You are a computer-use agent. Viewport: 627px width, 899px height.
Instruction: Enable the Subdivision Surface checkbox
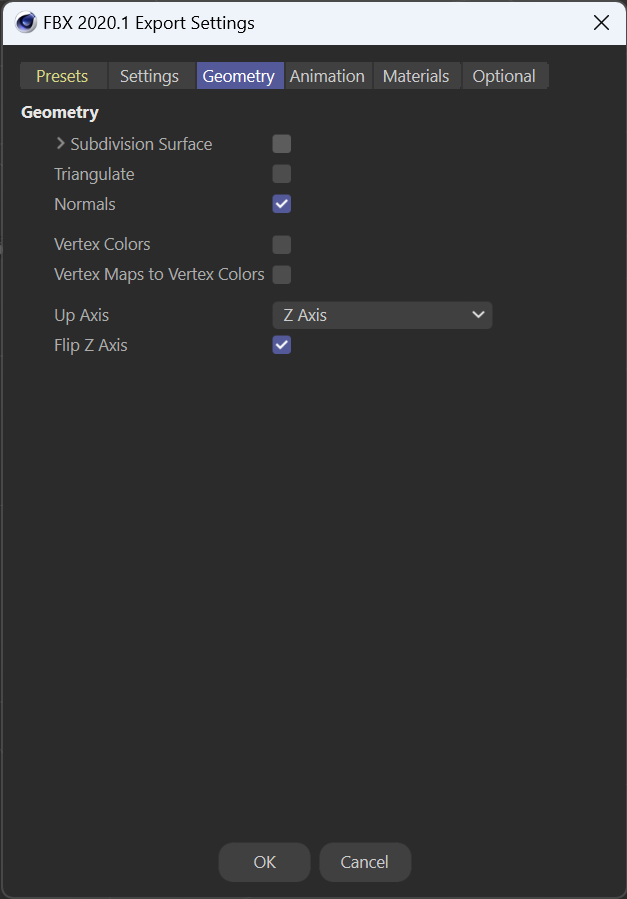(x=281, y=144)
